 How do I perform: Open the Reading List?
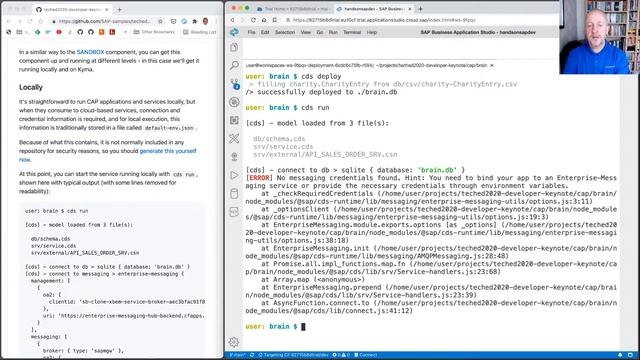[x=199, y=32]
